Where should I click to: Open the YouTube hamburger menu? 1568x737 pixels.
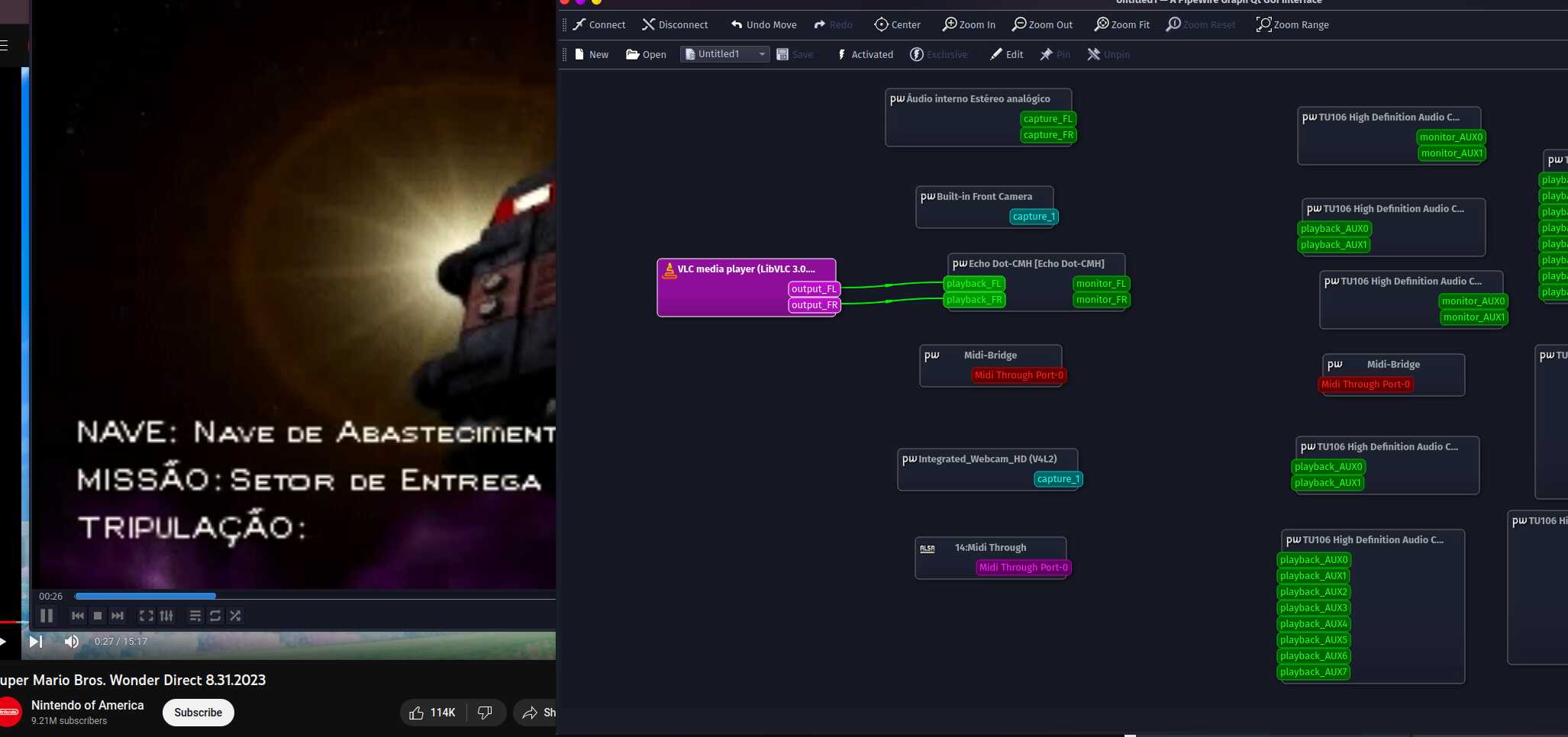click(4, 45)
